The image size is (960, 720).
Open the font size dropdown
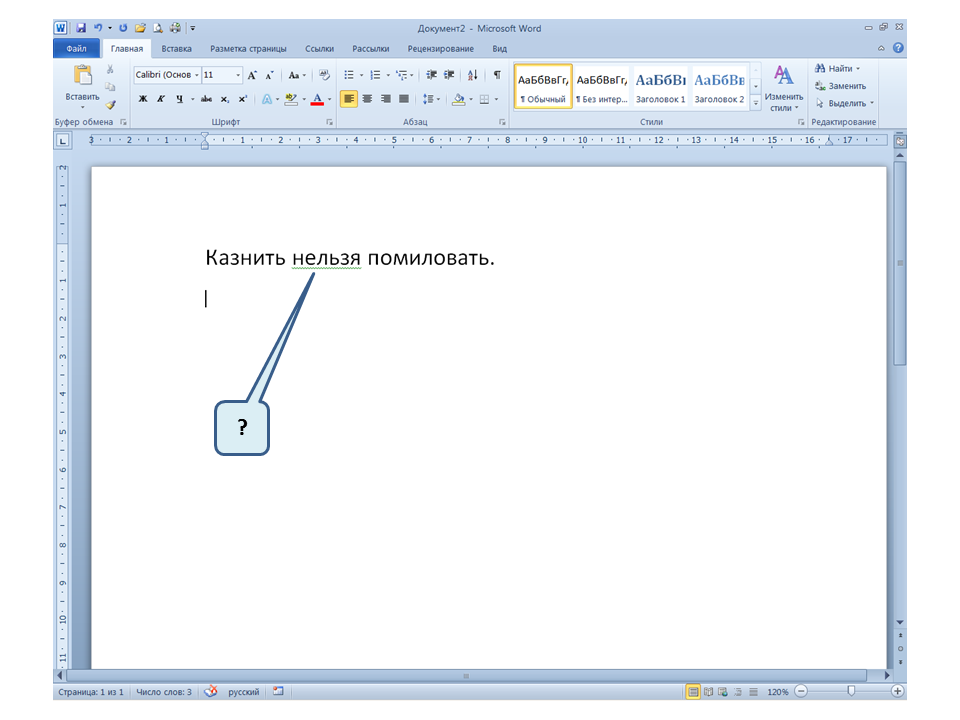click(x=238, y=75)
